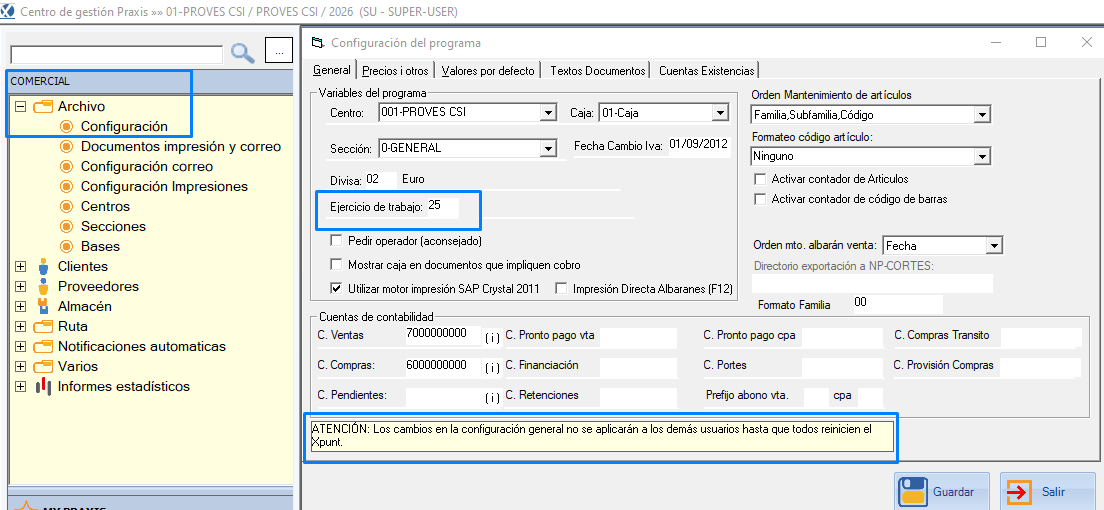Click info icon next to C. Pendientes
The width and height of the screenshot is (1104, 510).
(x=492, y=397)
